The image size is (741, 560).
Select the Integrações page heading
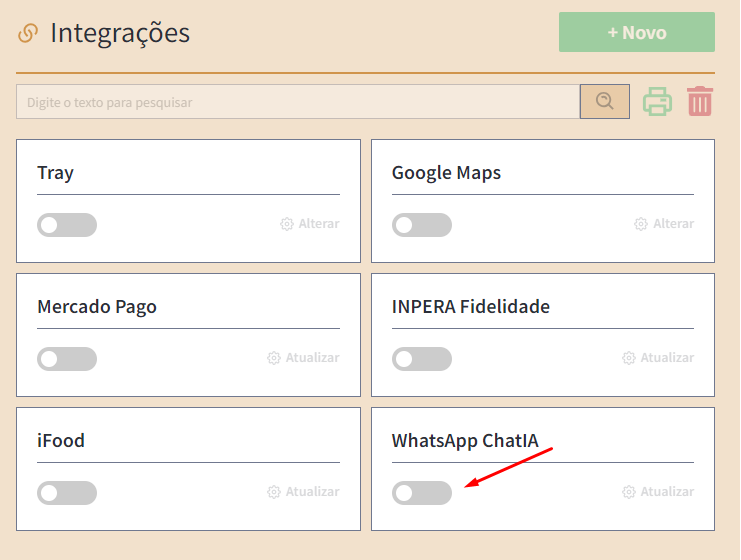click(x=120, y=34)
